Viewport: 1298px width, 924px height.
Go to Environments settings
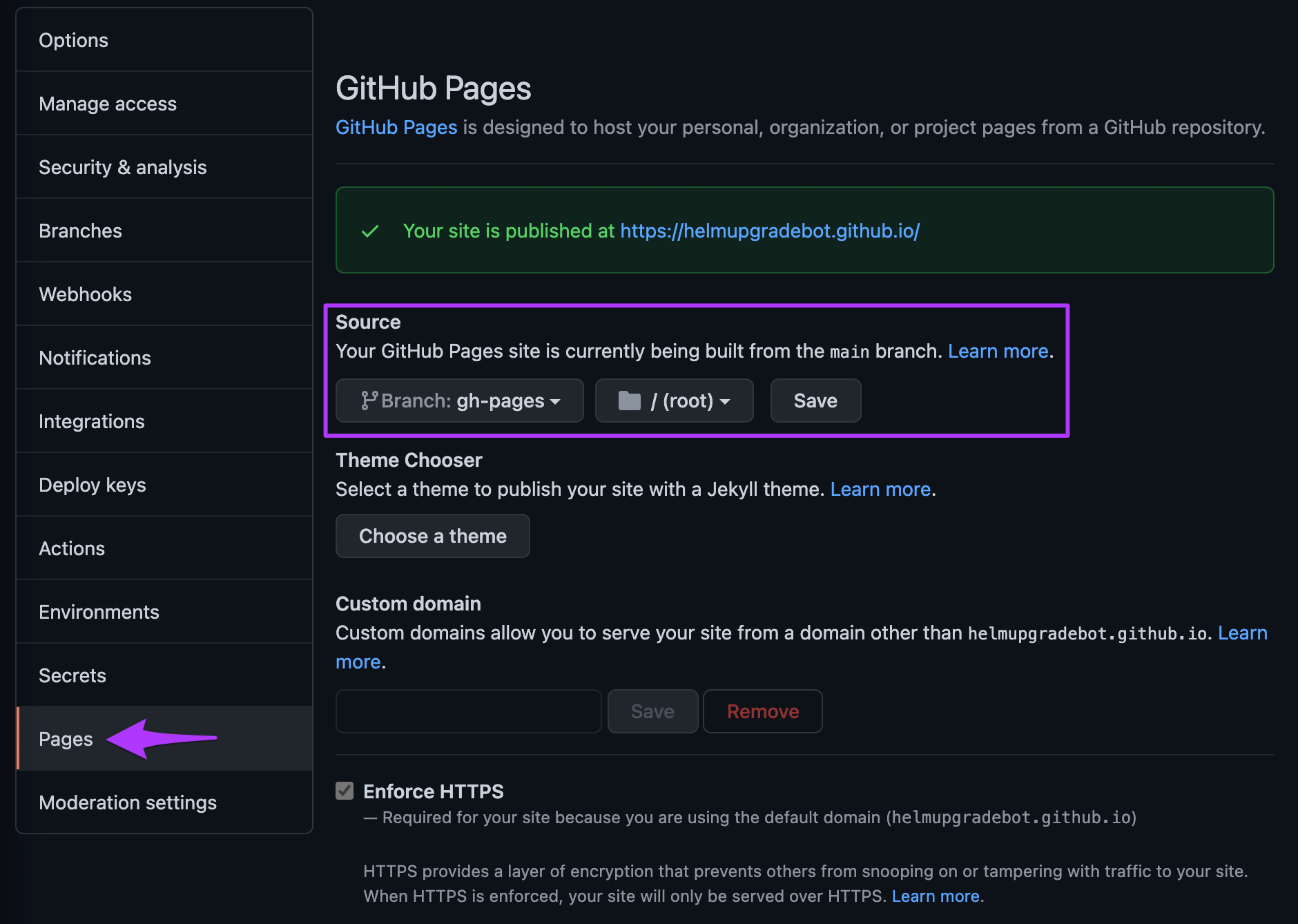point(164,612)
